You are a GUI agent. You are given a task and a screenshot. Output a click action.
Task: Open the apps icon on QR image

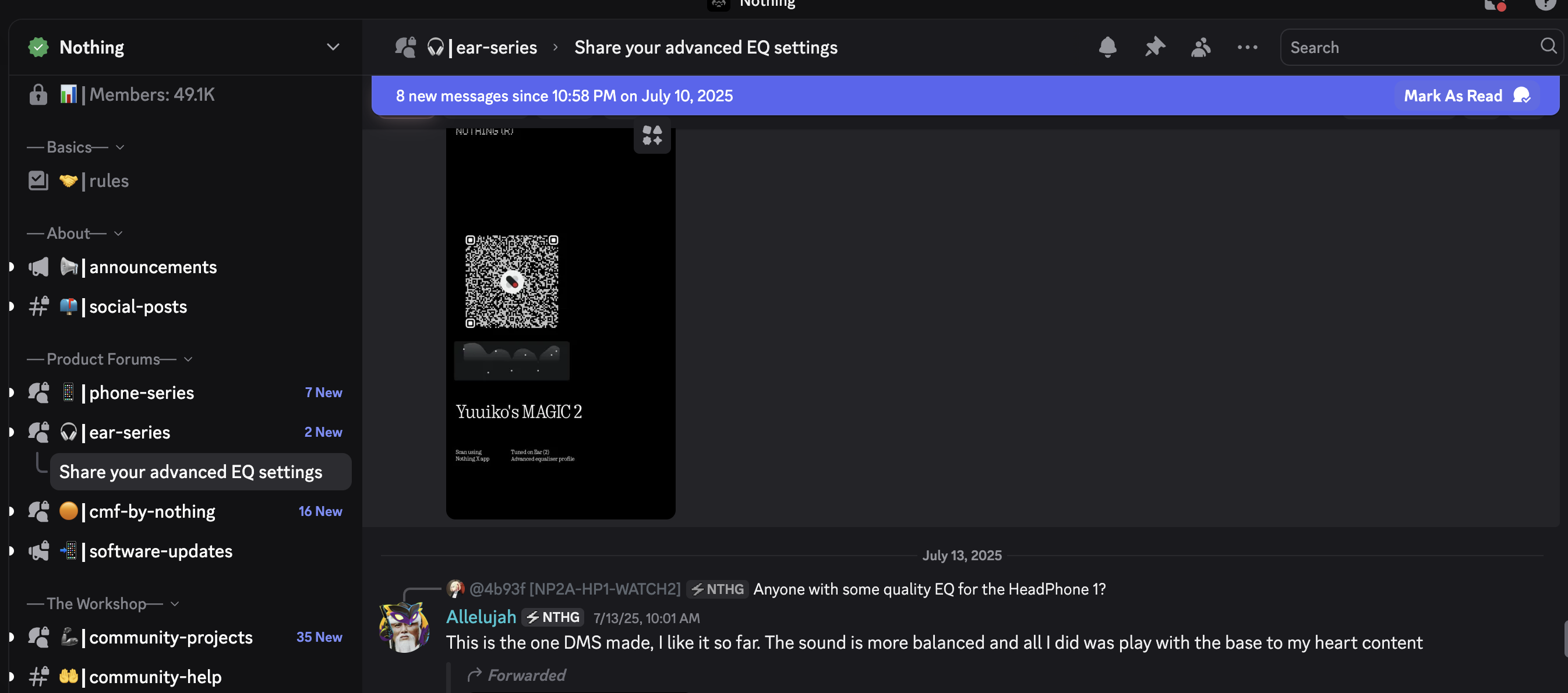[x=652, y=135]
